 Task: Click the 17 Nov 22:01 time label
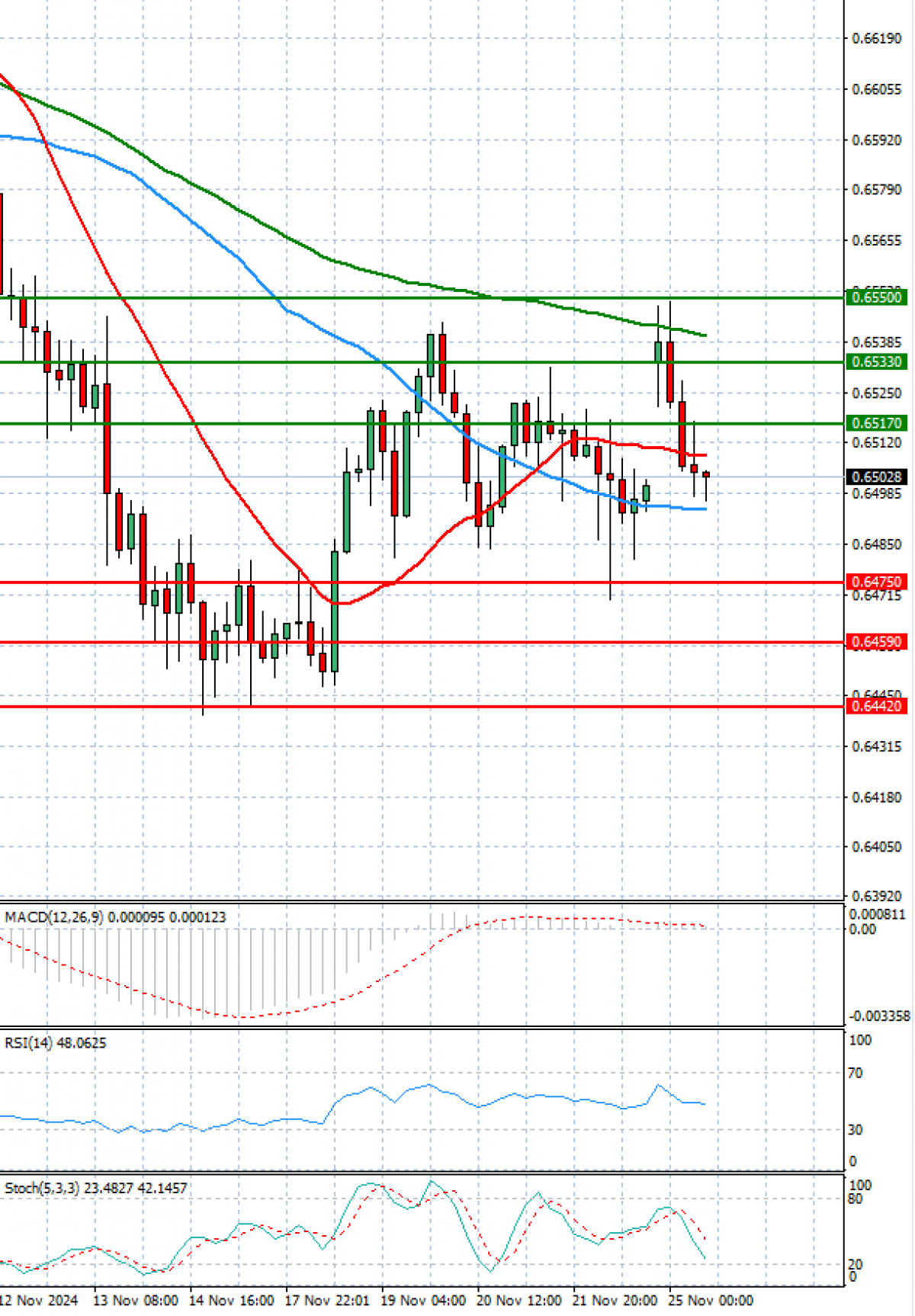click(x=327, y=1300)
